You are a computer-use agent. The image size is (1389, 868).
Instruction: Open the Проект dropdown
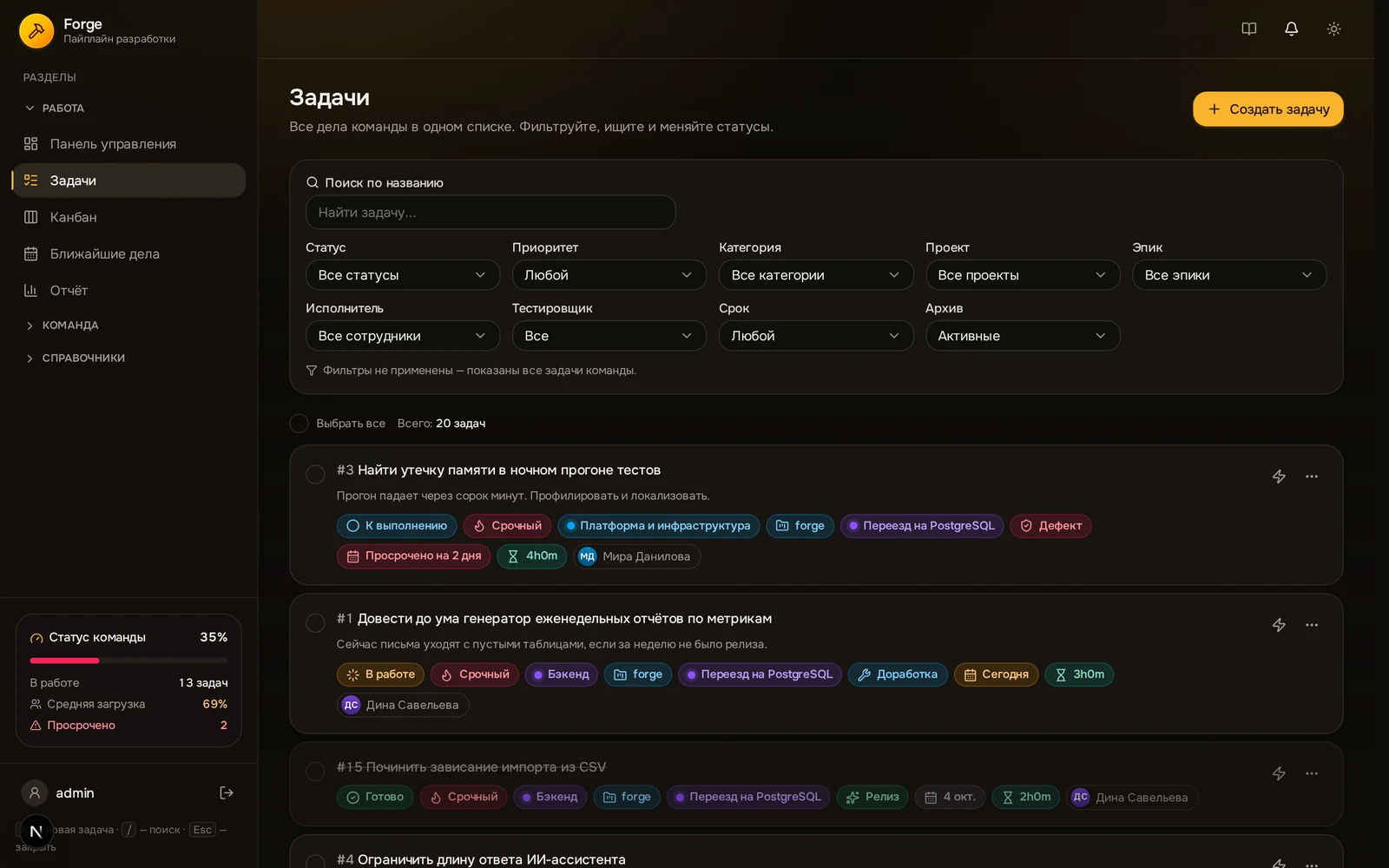click(1023, 275)
